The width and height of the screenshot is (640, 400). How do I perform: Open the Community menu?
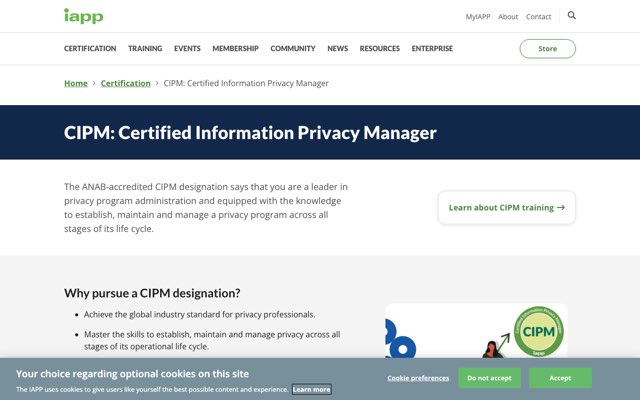point(293,49)
